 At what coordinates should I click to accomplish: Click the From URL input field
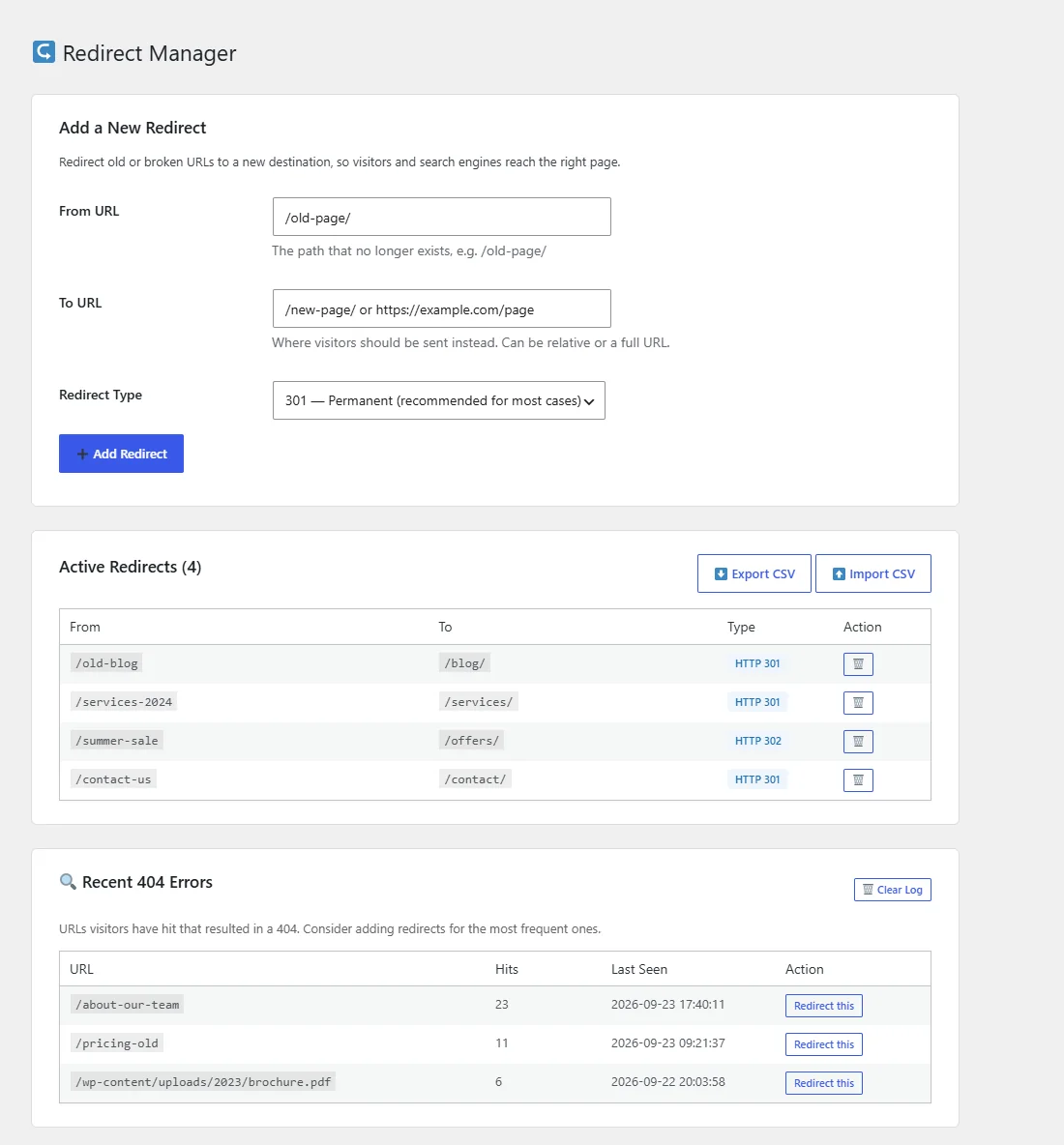tap(442, 217)
